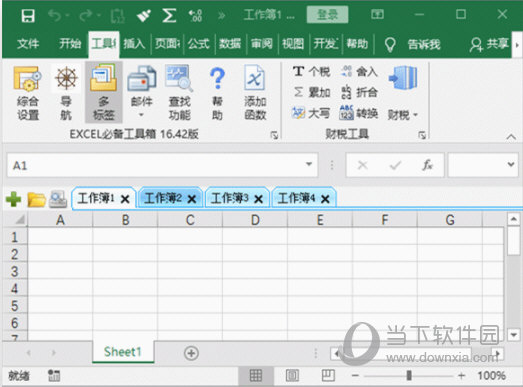Screen dimensions: 523x387
Task: Switch to the 工作簿3 workbook tab
Action: click(x=237, y=199)
